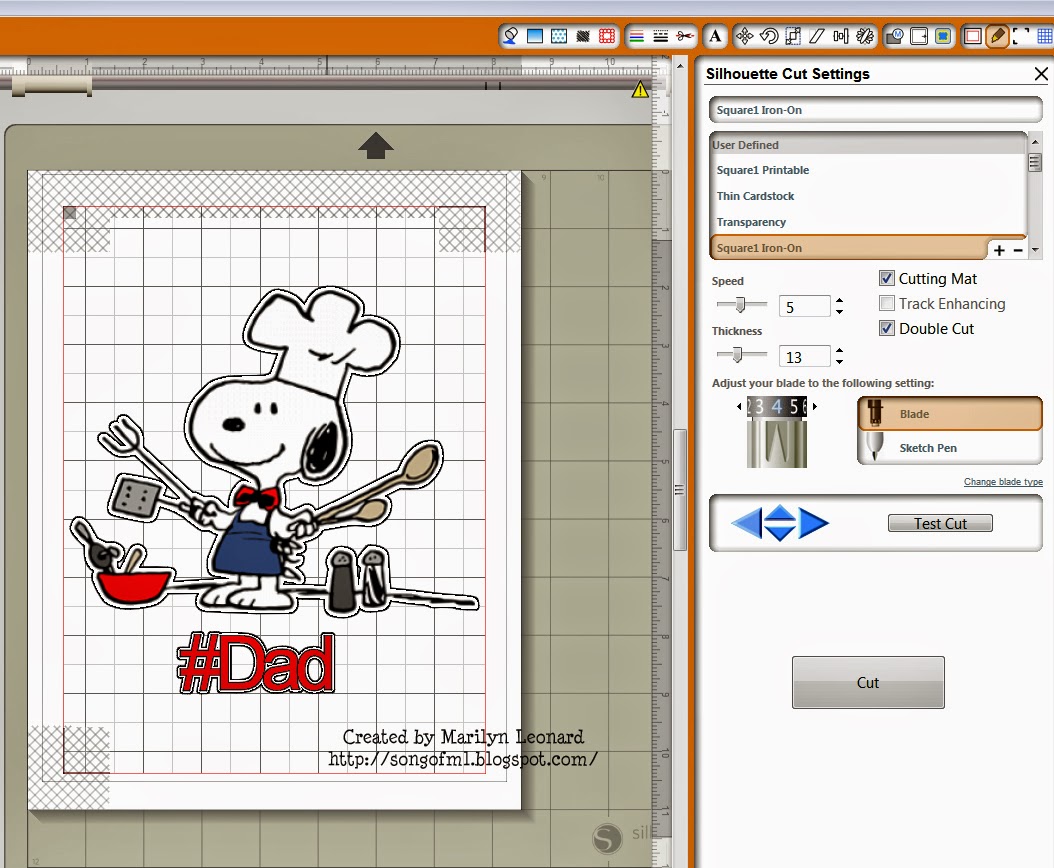Image resolution: width=1054 pixels, height=868 pixels.
Task: Open the Scale tool icon
Action: pyautogui.click(x=793, y=36)
